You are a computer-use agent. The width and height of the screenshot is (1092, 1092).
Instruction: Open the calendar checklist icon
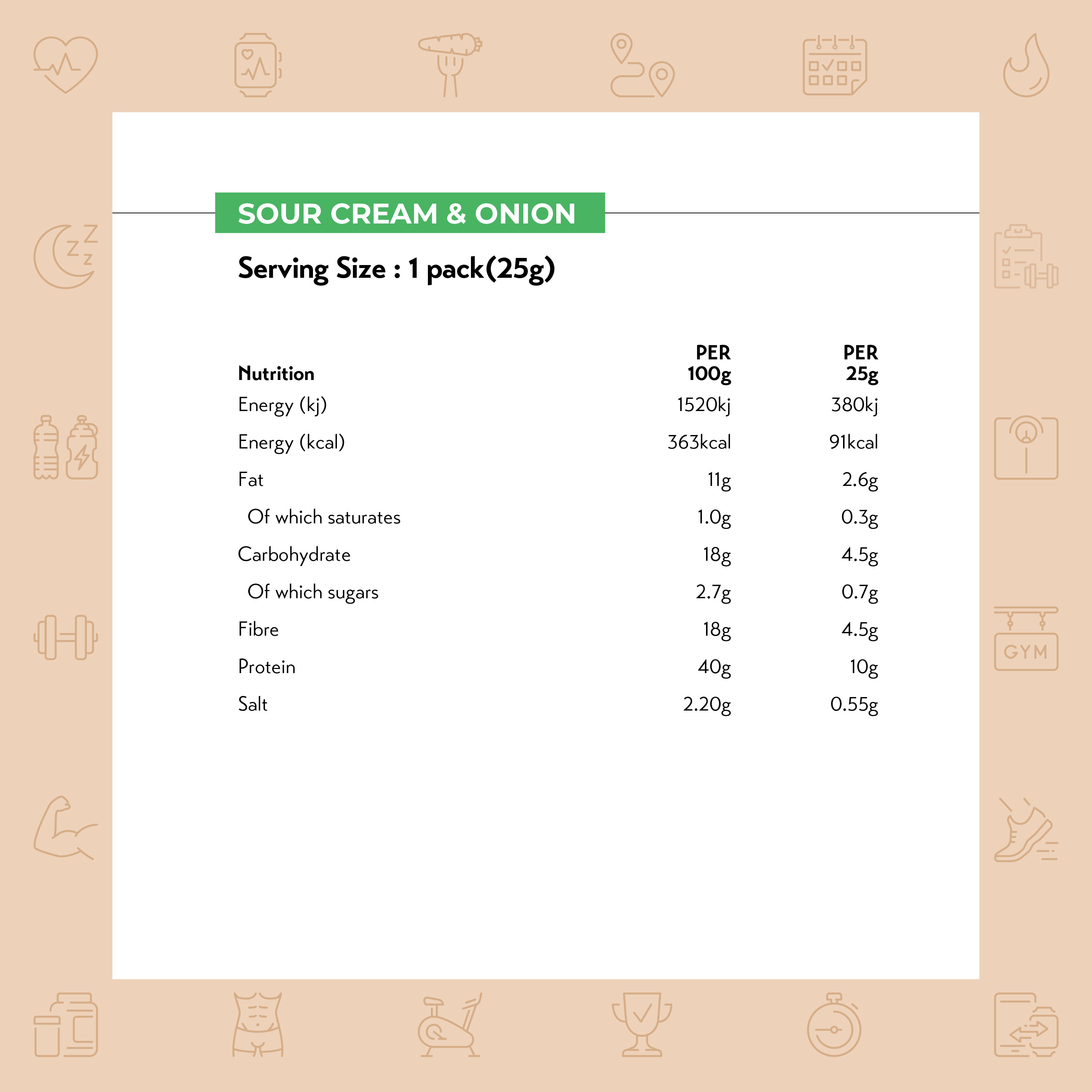pyautogui.click(x=835, y=65)
